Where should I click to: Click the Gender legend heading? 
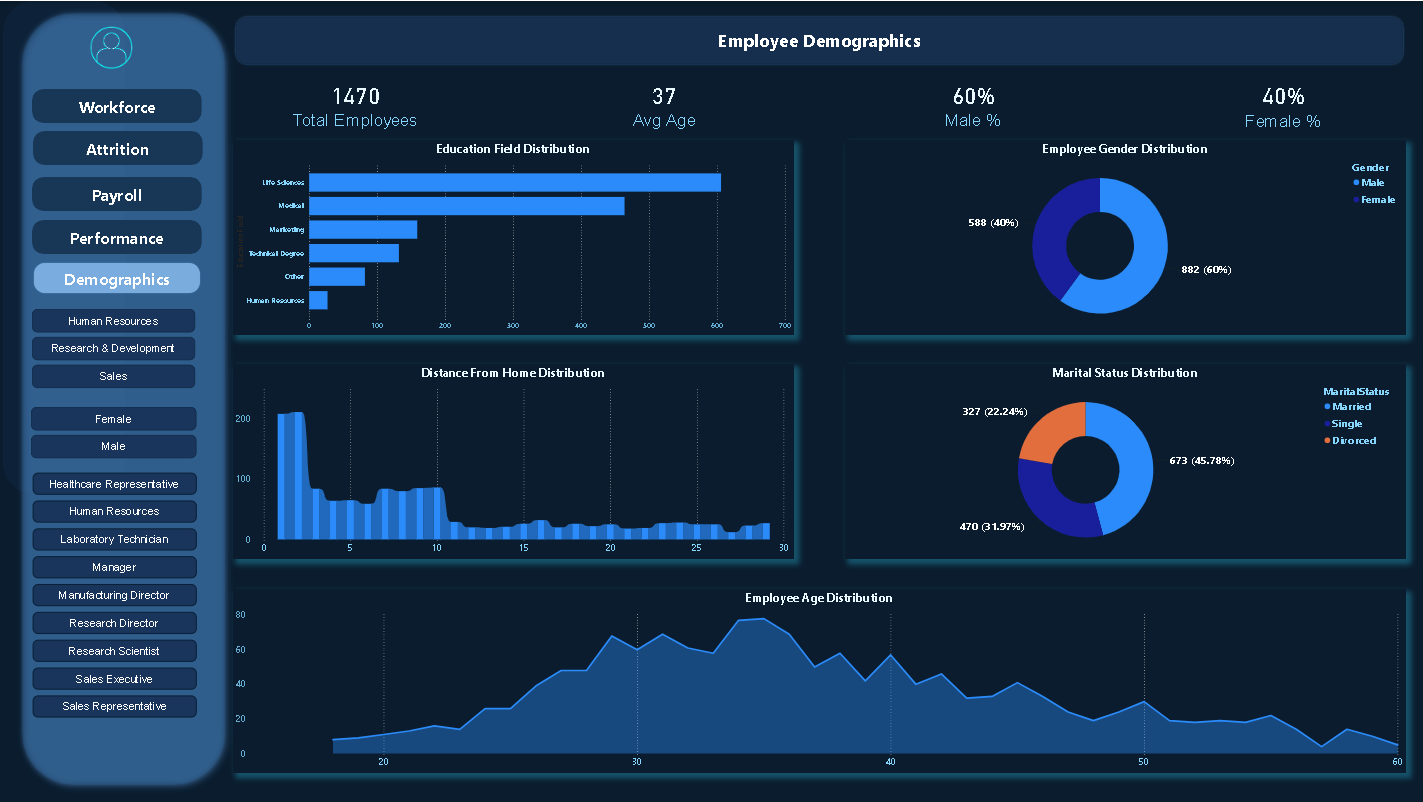click(1370, 168)
